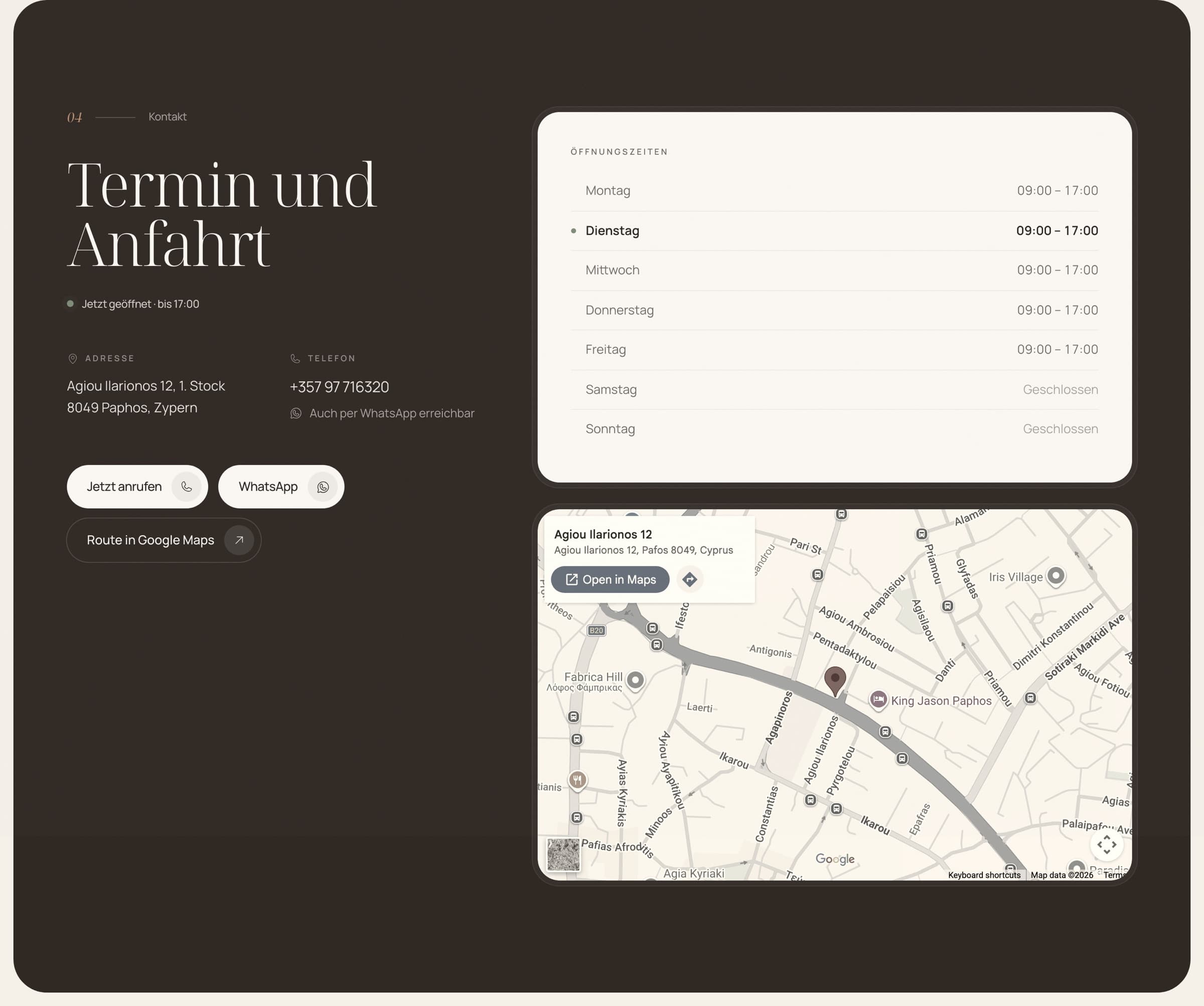Click the Fabrica Hill place marker
The width and height of the screenshot is (1204, 1006).
coord(635,680)
